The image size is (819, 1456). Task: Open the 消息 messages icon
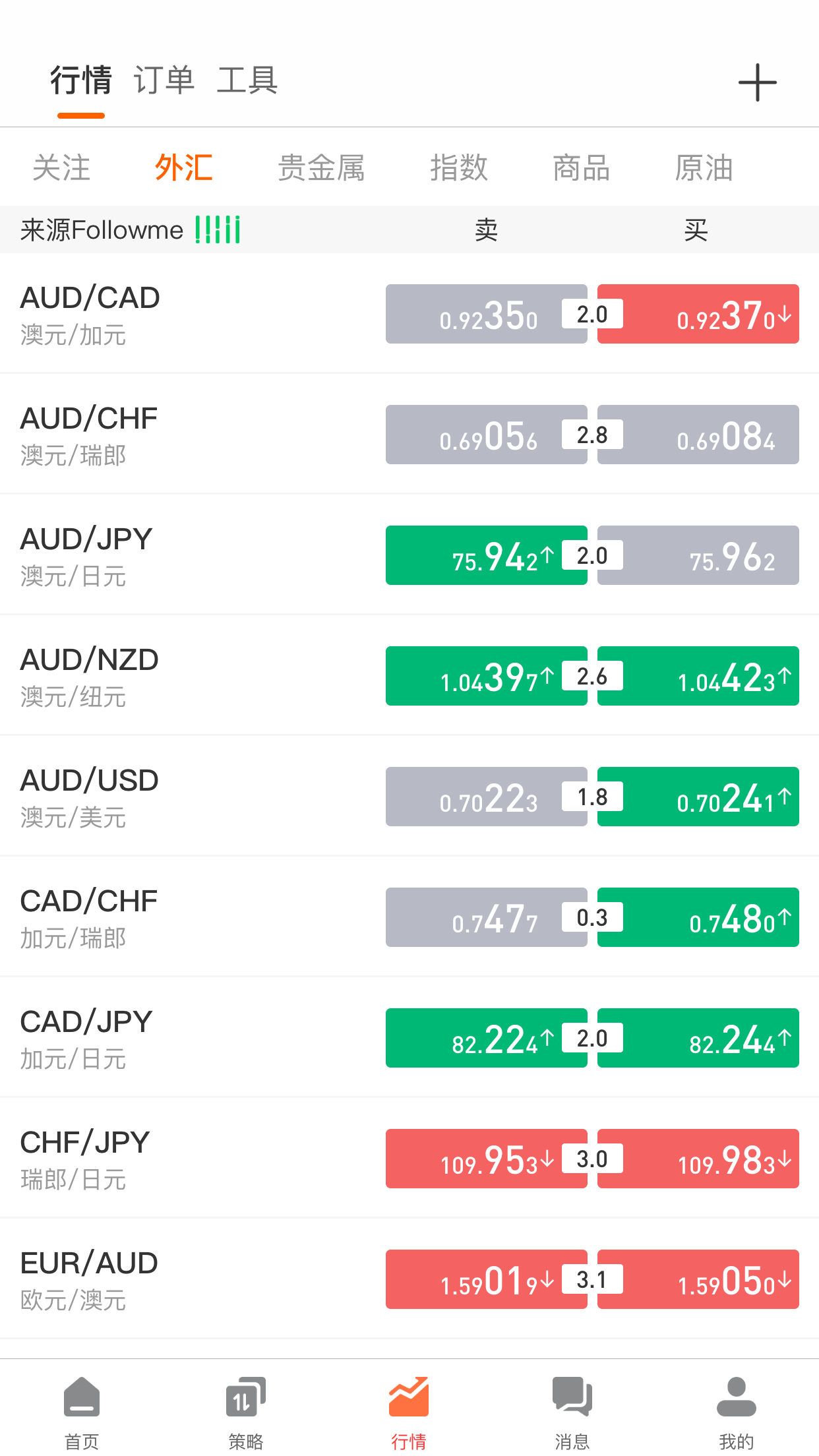click(572, 1397)
